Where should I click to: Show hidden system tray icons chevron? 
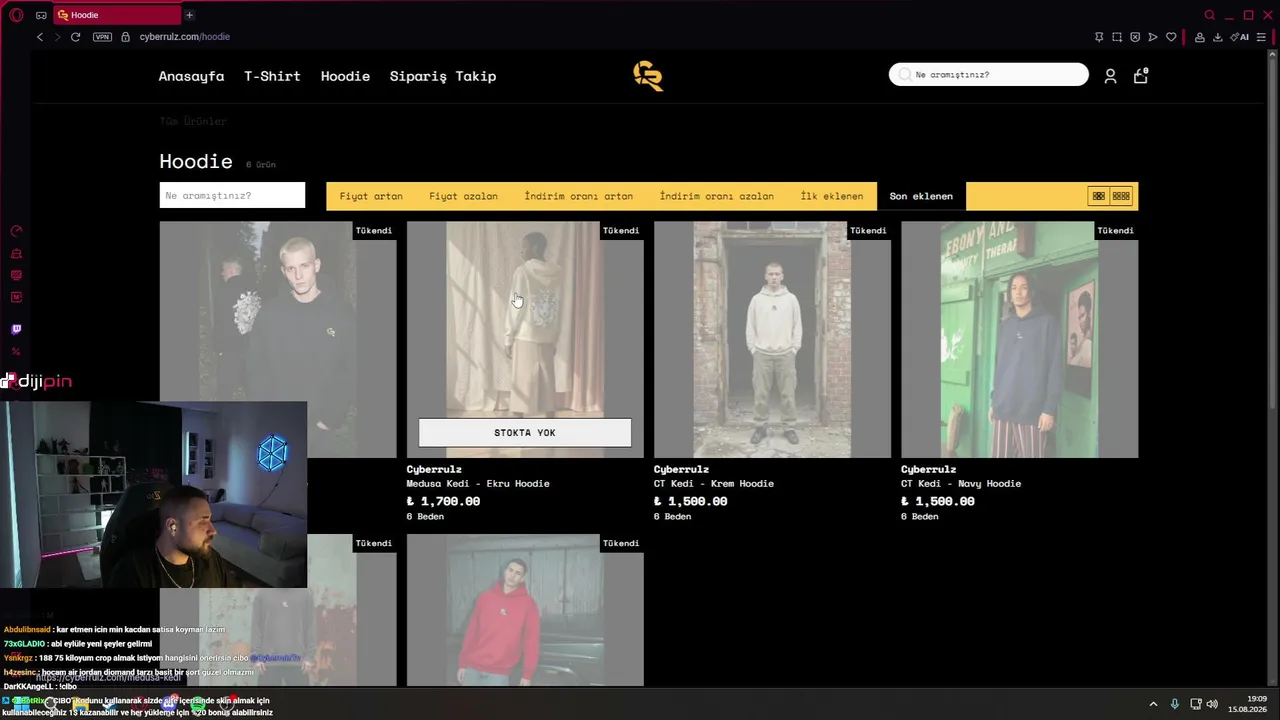click(x=1153, y=704)
